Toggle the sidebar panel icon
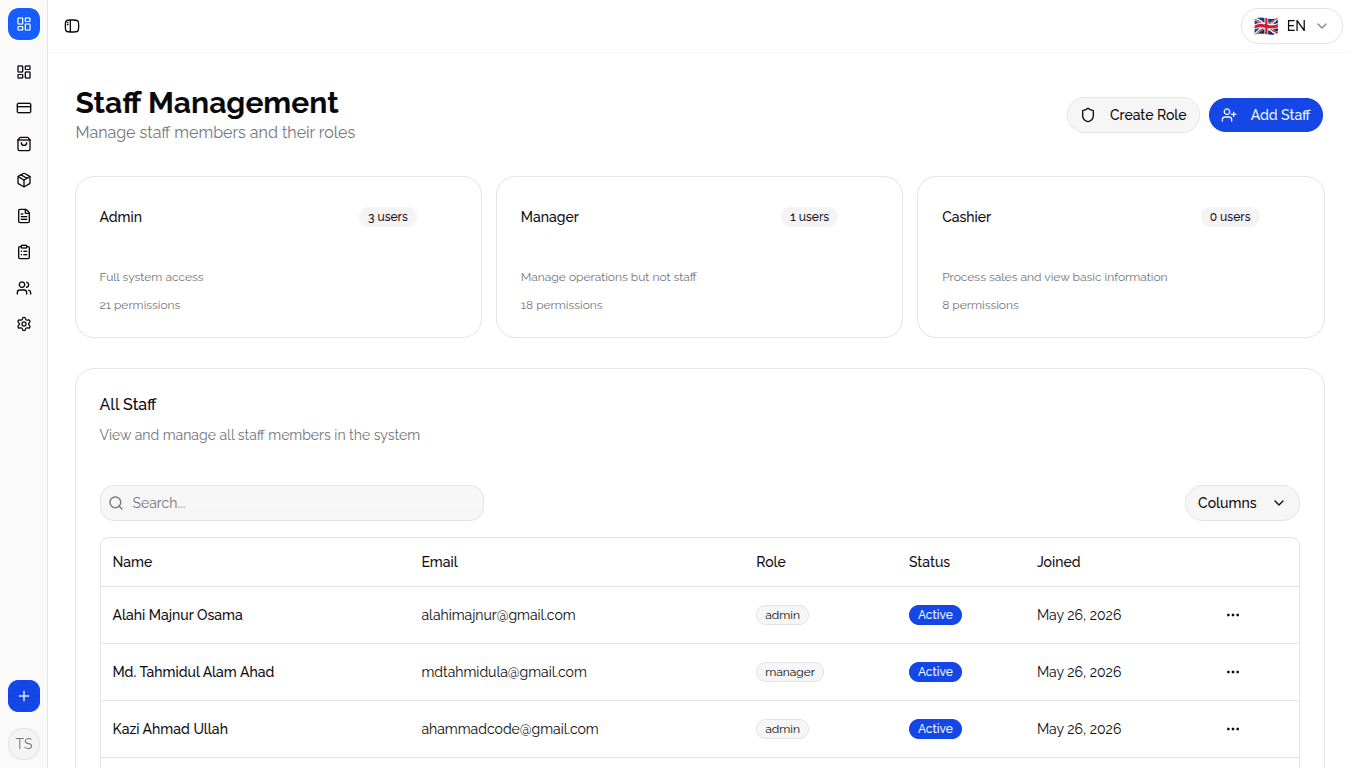This screenshot has height=768, width=1351. [72, 26]
